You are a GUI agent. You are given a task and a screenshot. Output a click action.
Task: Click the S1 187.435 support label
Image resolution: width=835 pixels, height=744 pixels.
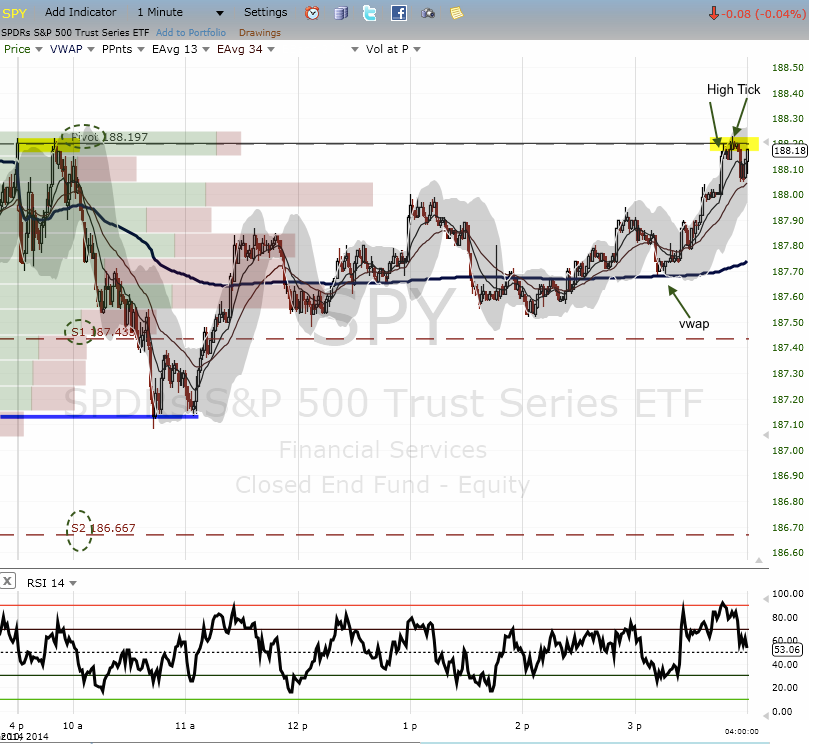[103, 332]
